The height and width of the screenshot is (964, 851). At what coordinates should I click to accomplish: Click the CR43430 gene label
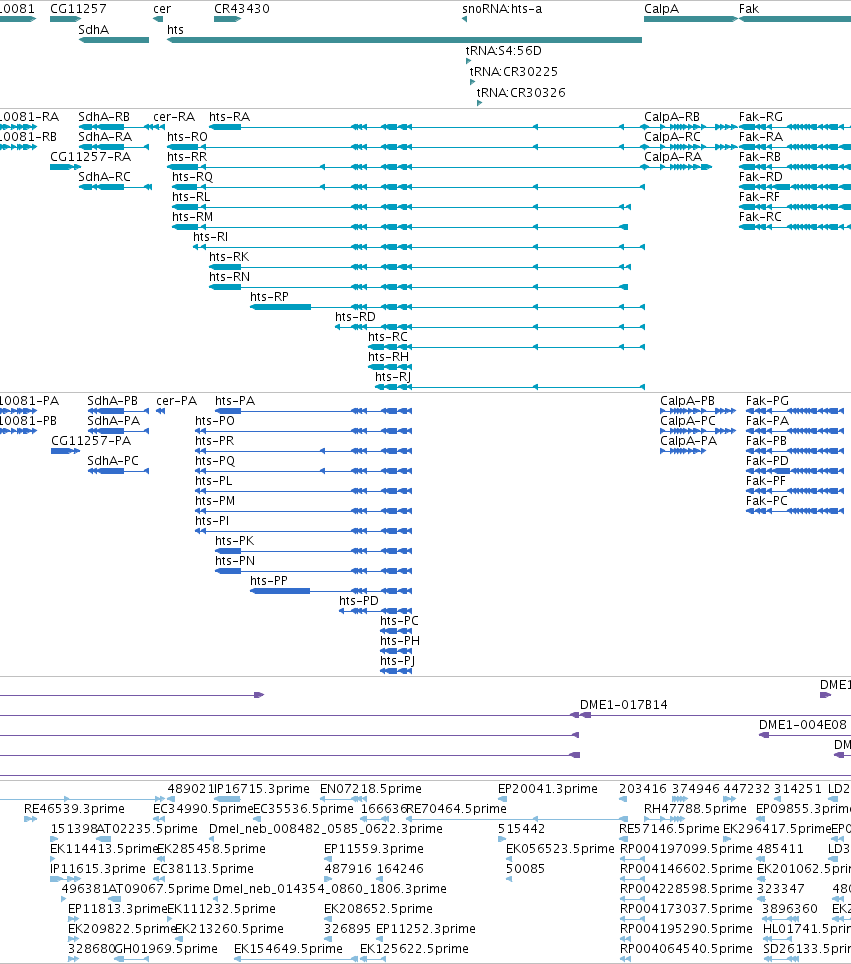tap(242, 9)
